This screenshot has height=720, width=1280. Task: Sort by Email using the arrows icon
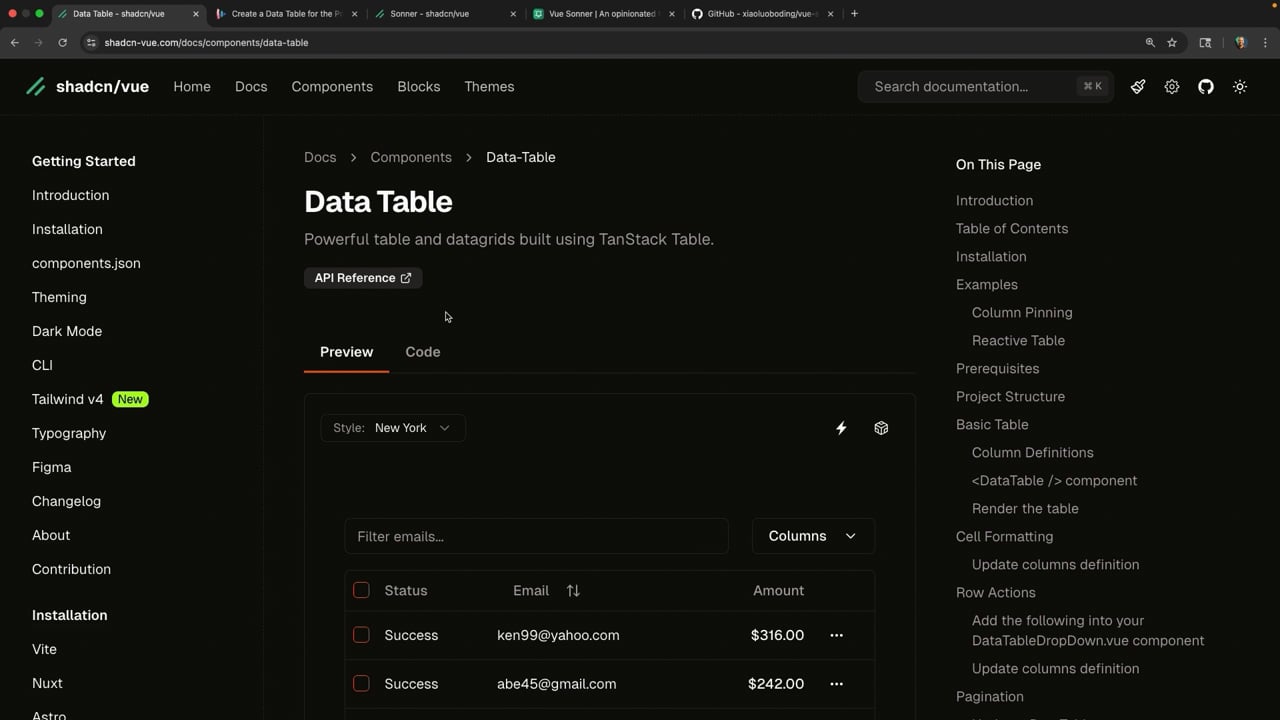(573, 591)
